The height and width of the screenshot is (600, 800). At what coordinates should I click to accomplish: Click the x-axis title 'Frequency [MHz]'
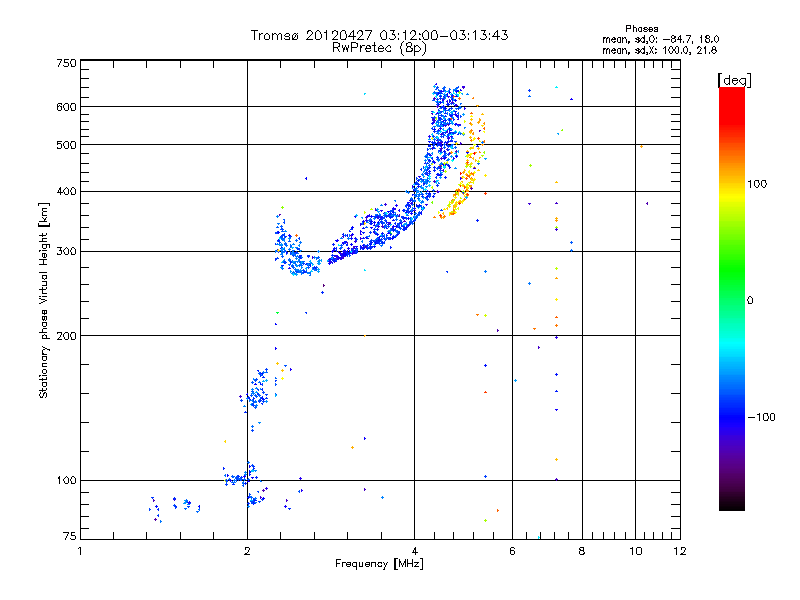click(379, 564)
